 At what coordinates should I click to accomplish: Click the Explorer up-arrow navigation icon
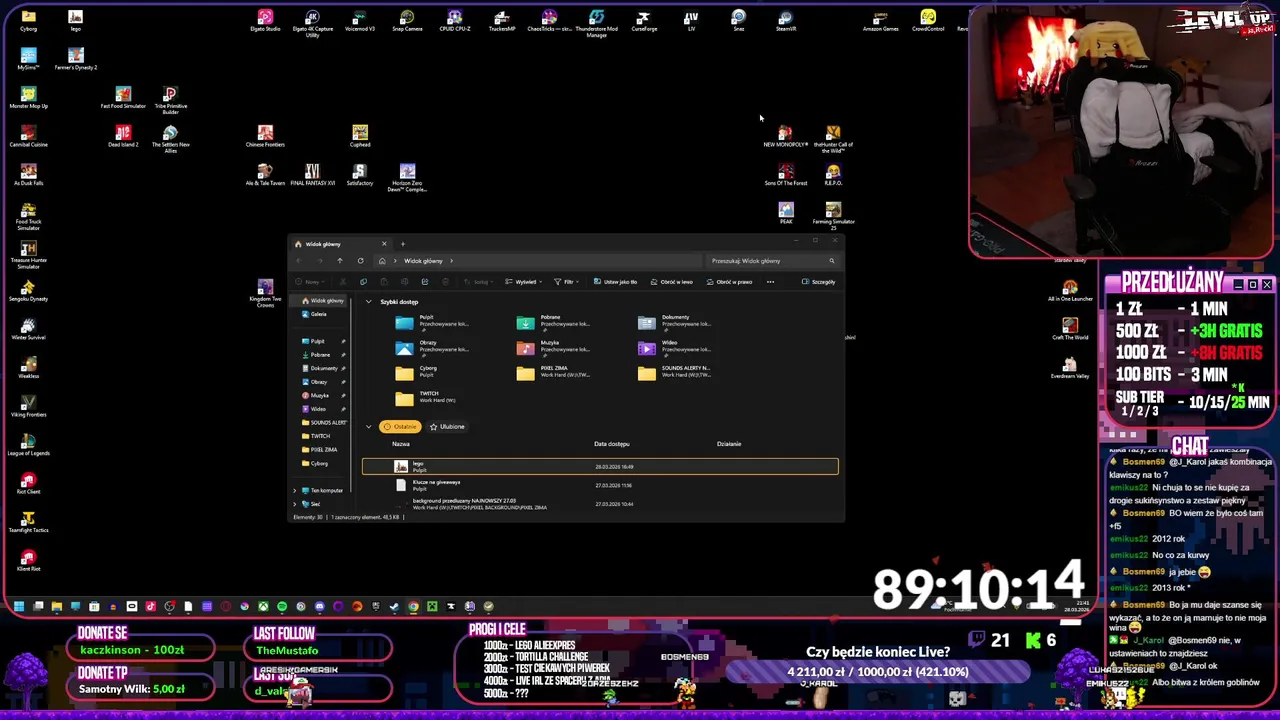point(339,261)
